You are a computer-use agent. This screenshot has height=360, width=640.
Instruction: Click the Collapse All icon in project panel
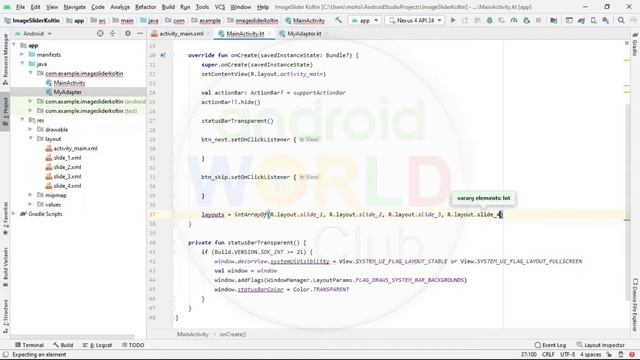tap(113, 33)
